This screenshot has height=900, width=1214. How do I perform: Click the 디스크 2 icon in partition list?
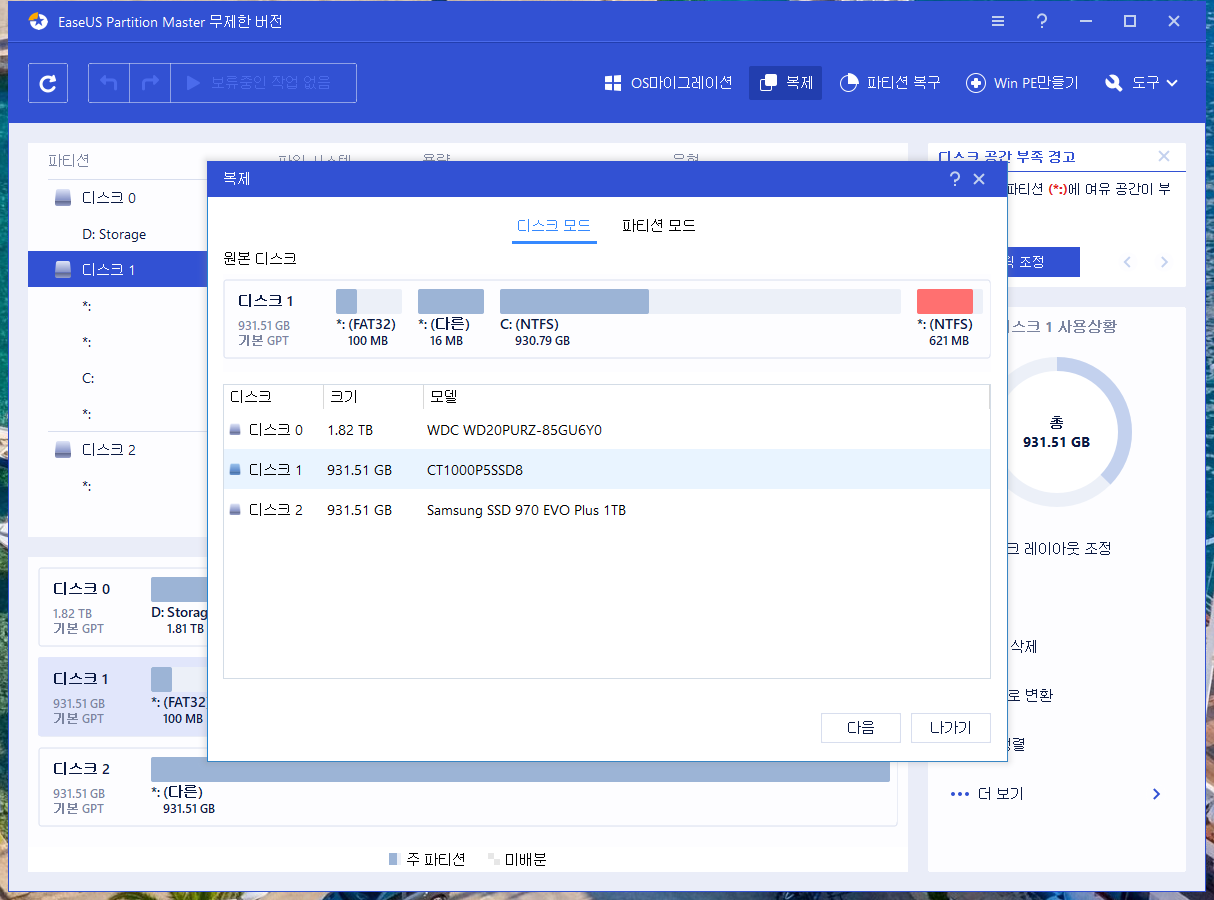click(63, 450)
